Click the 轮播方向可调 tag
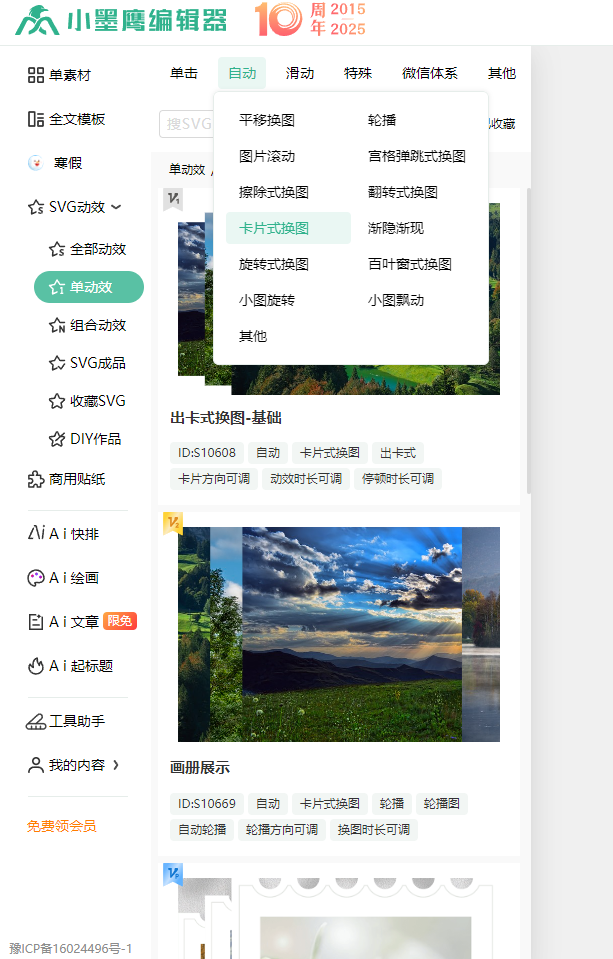 pyautogui.click(x=281, y=830)
